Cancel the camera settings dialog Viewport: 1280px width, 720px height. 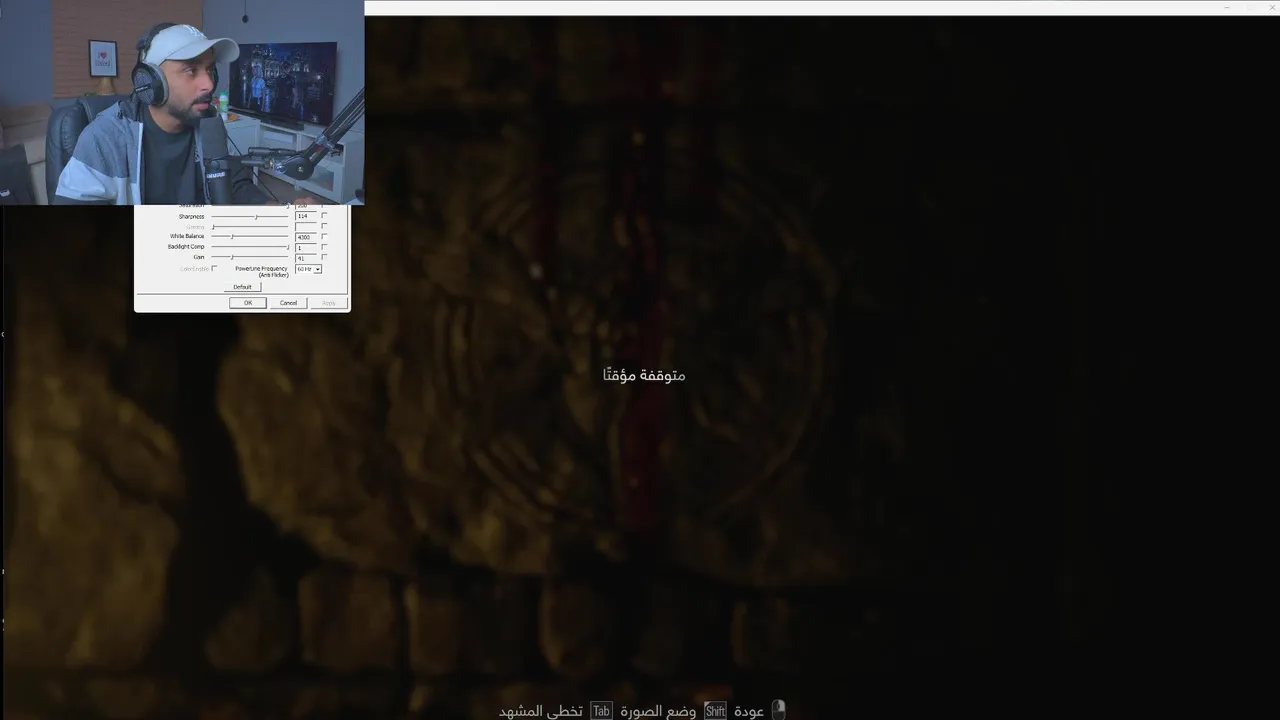point(288,303)
